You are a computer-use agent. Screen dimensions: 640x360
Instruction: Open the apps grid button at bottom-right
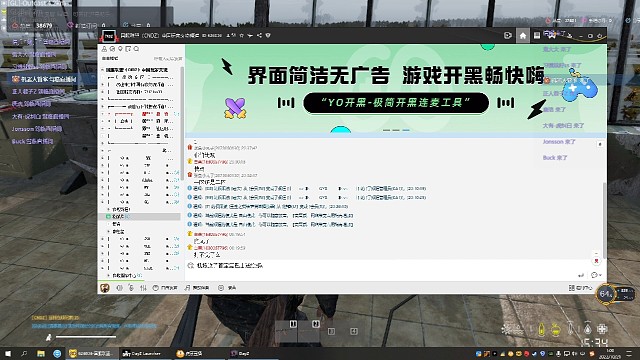(x=580, y=288)
